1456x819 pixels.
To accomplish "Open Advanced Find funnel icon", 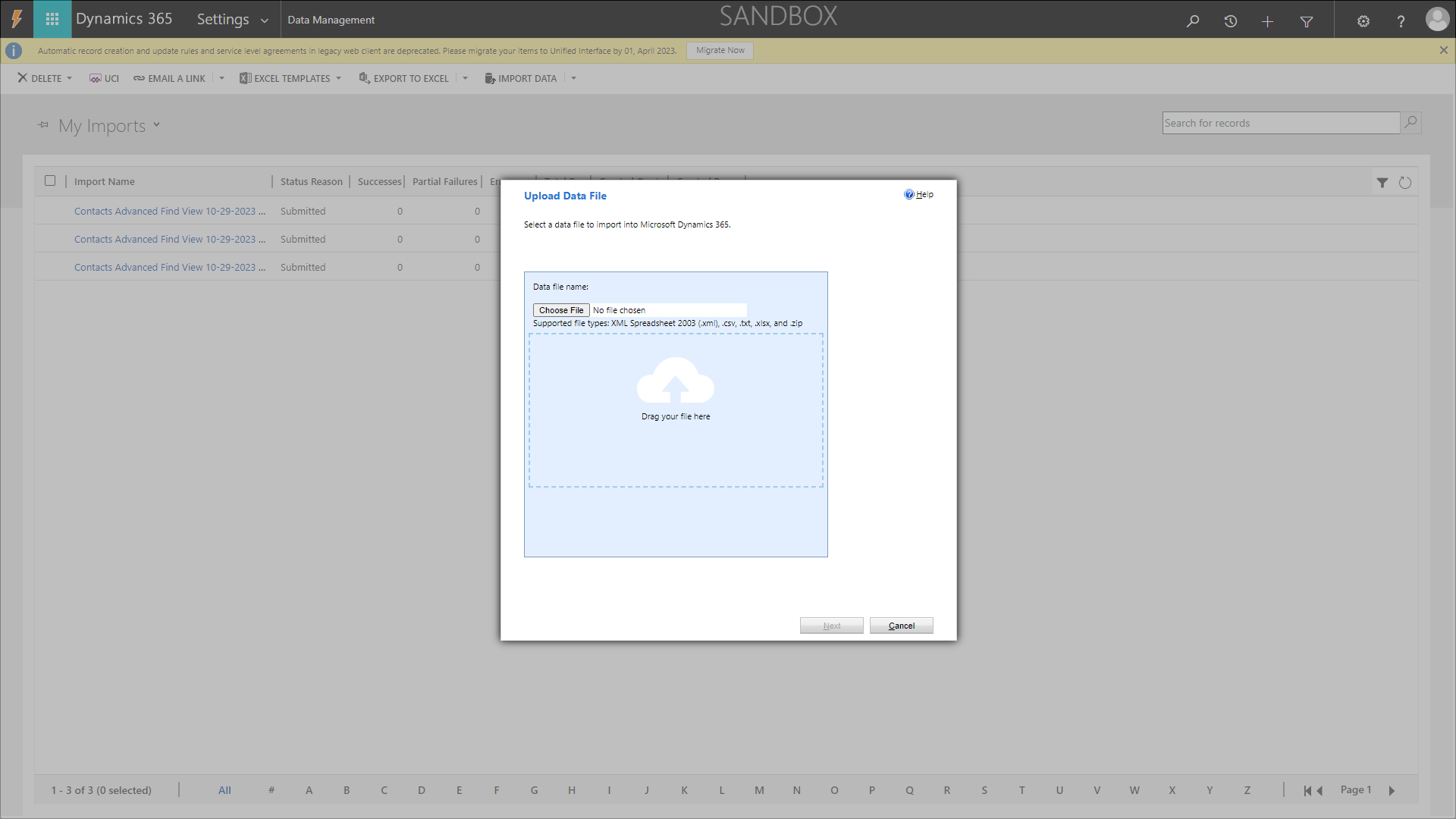I will click(1306, 20).
